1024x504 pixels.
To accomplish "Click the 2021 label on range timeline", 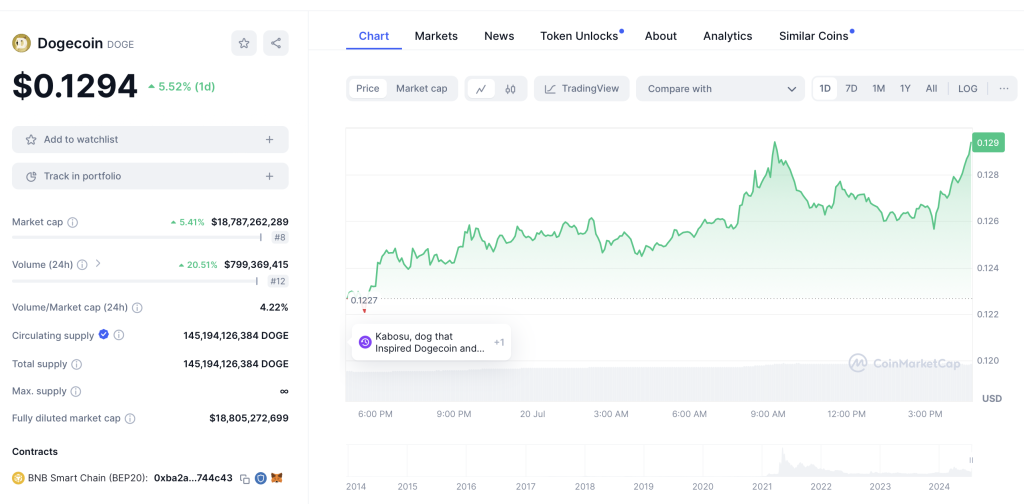I will [x=761, y=486].
